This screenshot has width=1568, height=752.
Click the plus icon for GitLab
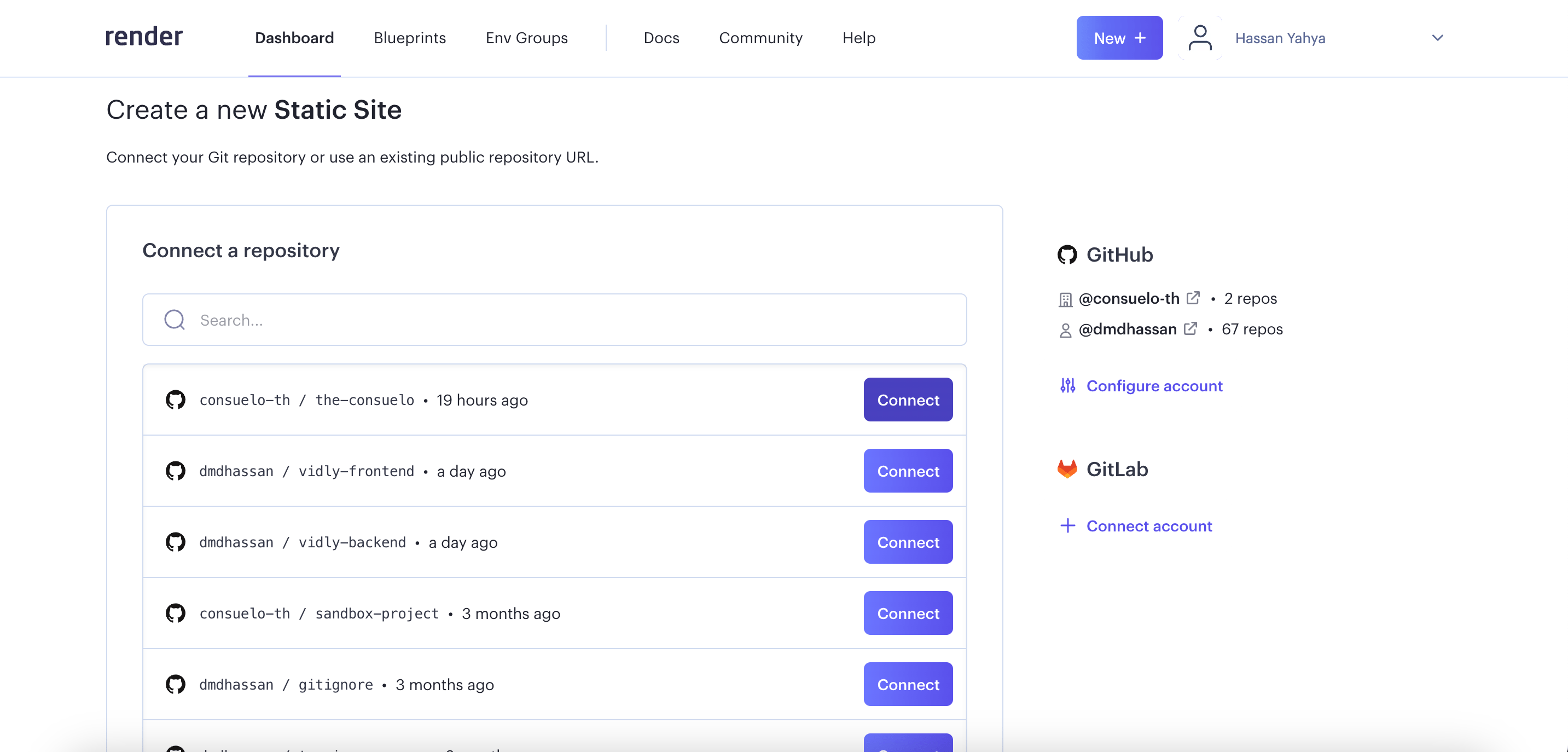[1067, 525]
